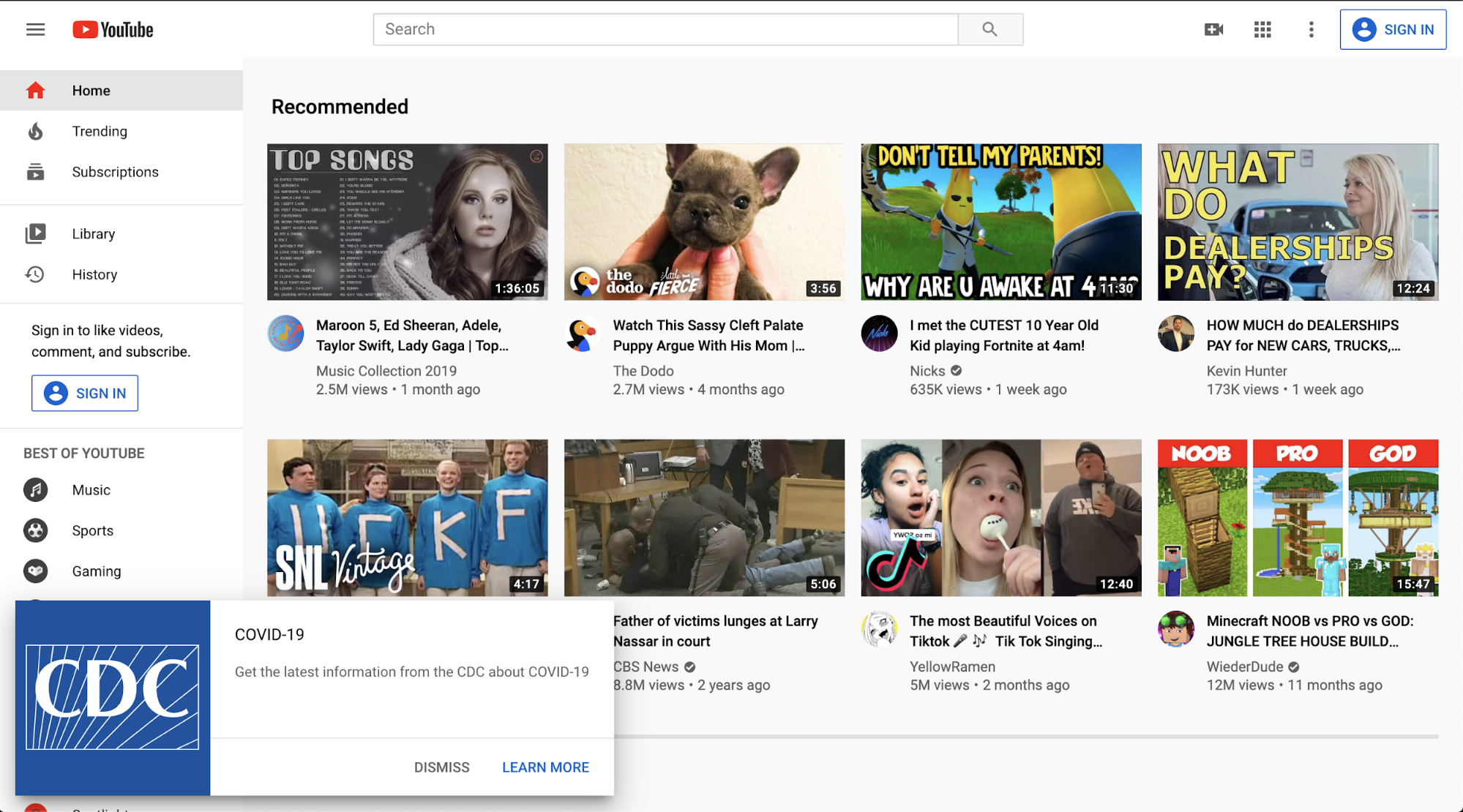Screen dimensions: 1463x812
Task: Open Music Collection 2019 channel name
Action: [x=386, y=371]
